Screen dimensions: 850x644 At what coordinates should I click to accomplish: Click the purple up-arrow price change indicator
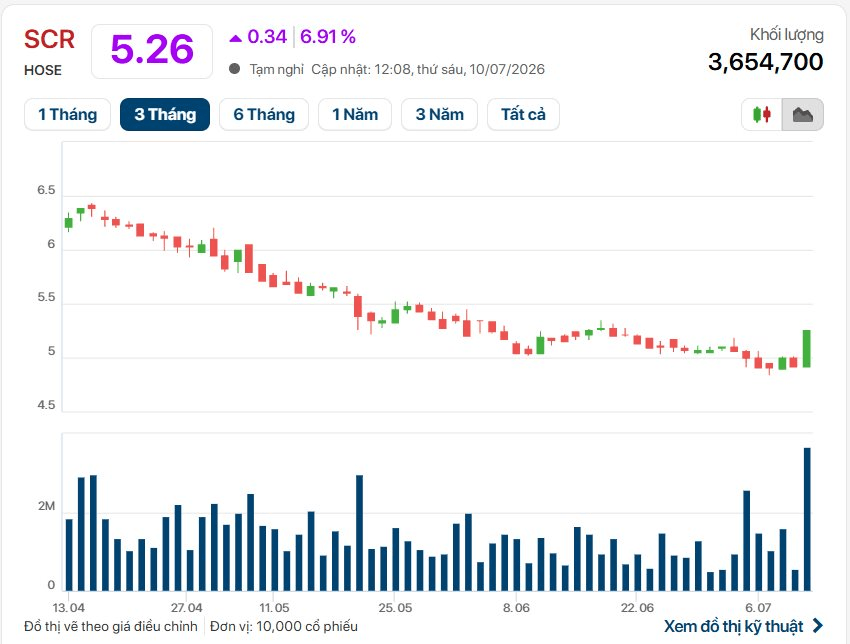tap(235, 38)
